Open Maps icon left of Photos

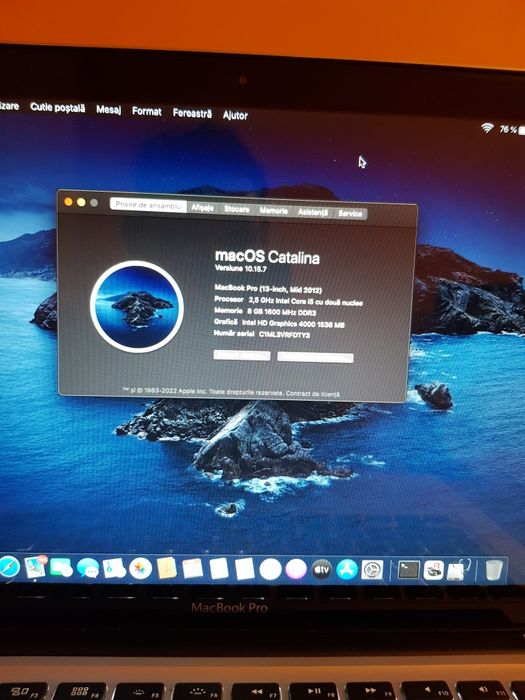coord(114,569)
